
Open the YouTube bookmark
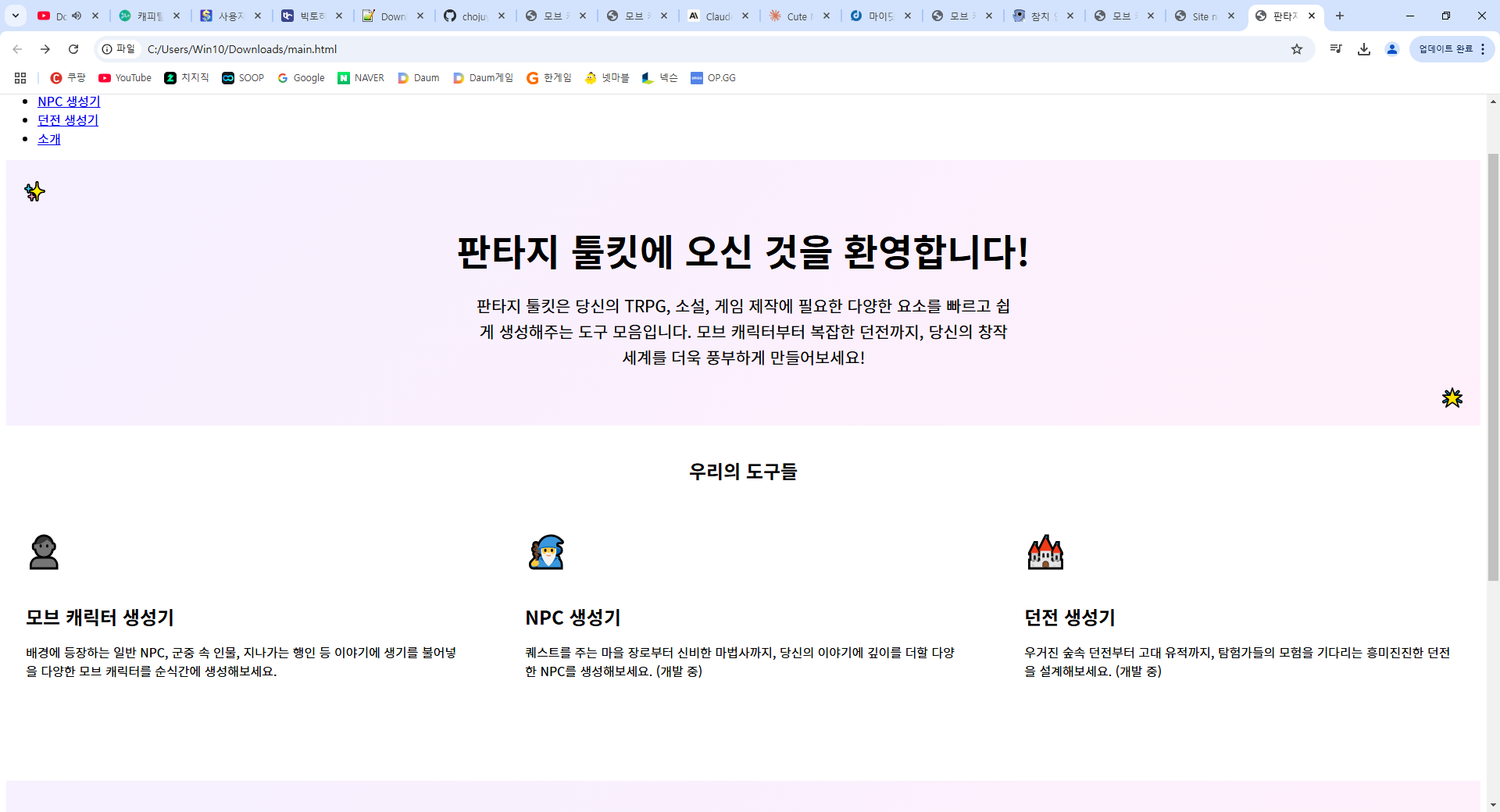[125, 78]
